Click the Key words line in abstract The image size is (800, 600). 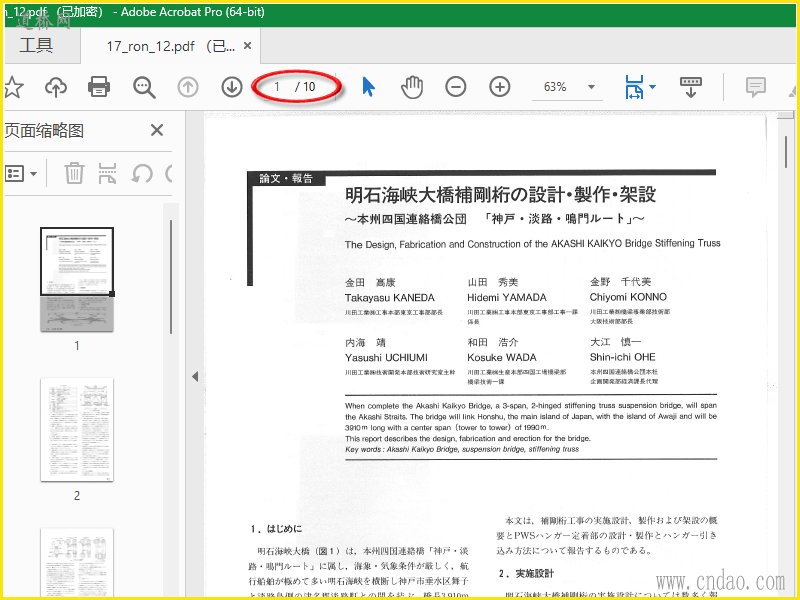[x=462, y=449]
